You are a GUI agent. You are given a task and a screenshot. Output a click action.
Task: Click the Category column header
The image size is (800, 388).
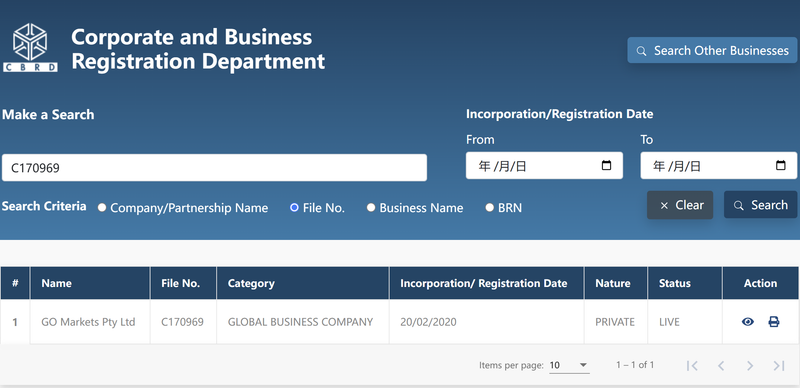[303, 283]
